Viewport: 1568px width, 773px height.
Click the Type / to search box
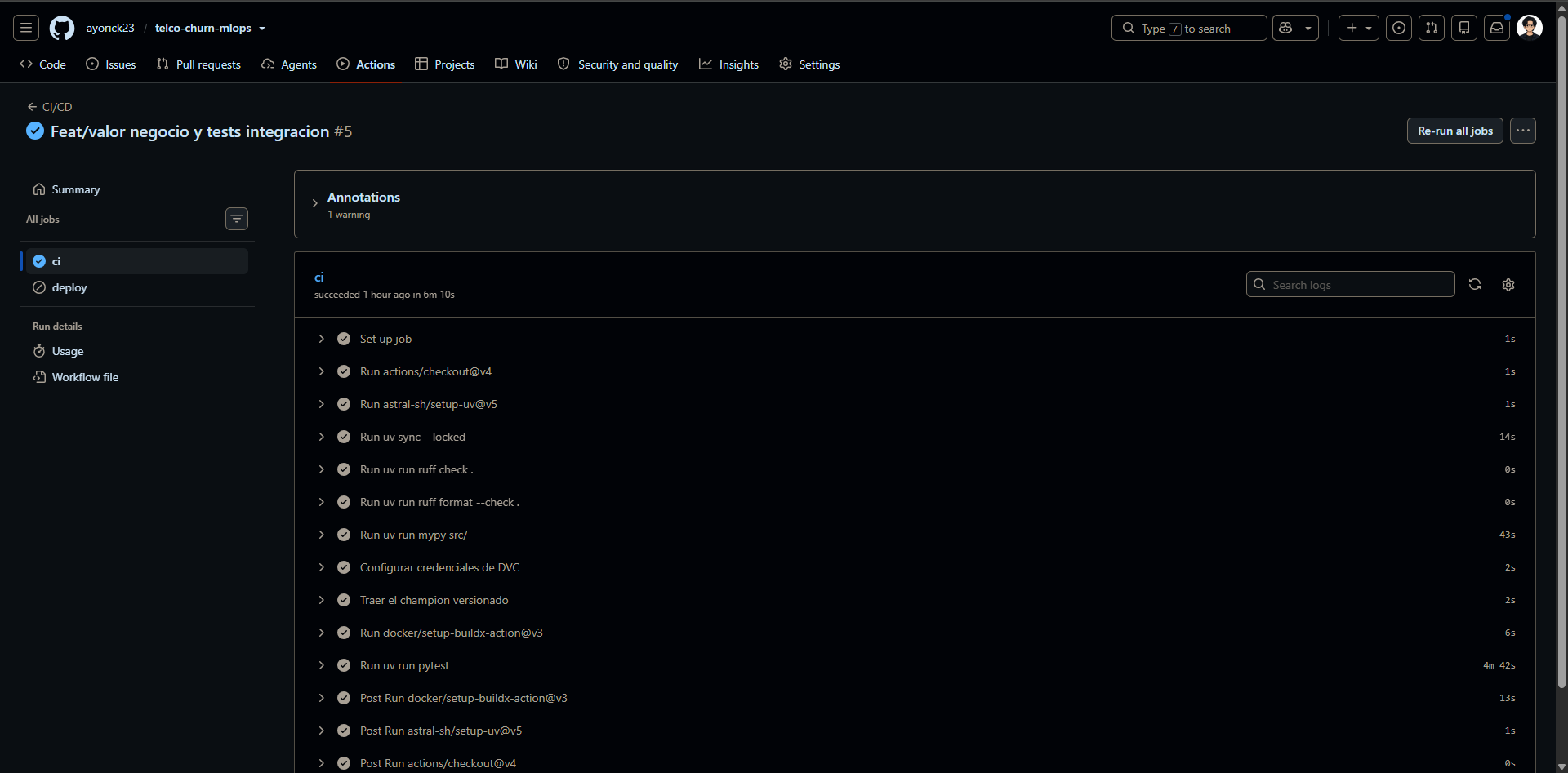(1189, 28)
